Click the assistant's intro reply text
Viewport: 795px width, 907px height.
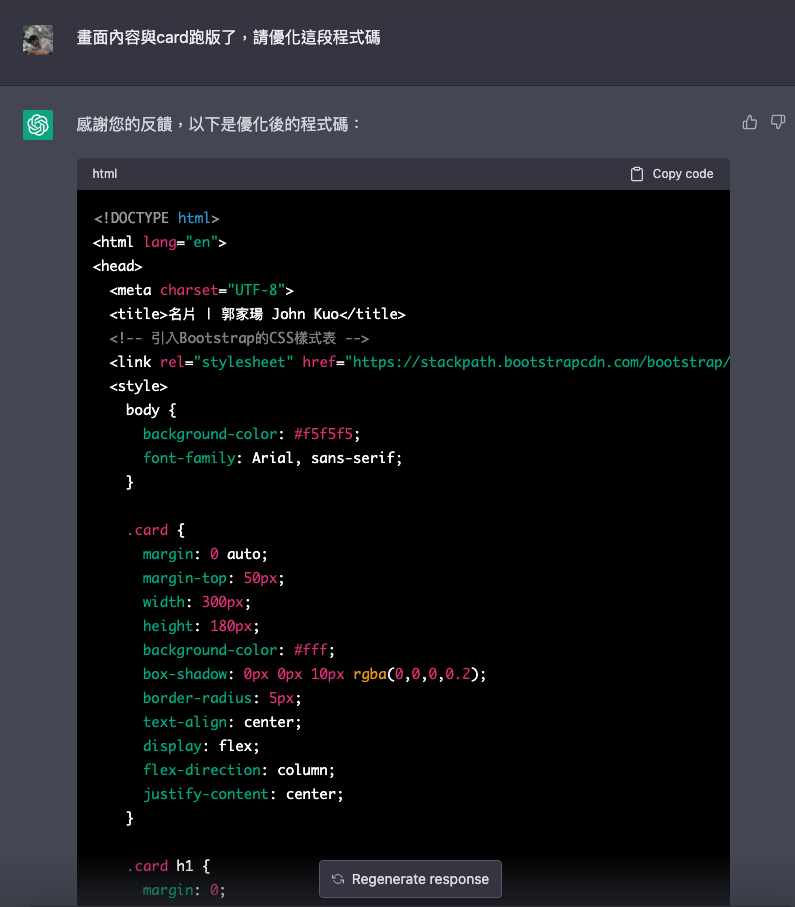click(219, 125)
